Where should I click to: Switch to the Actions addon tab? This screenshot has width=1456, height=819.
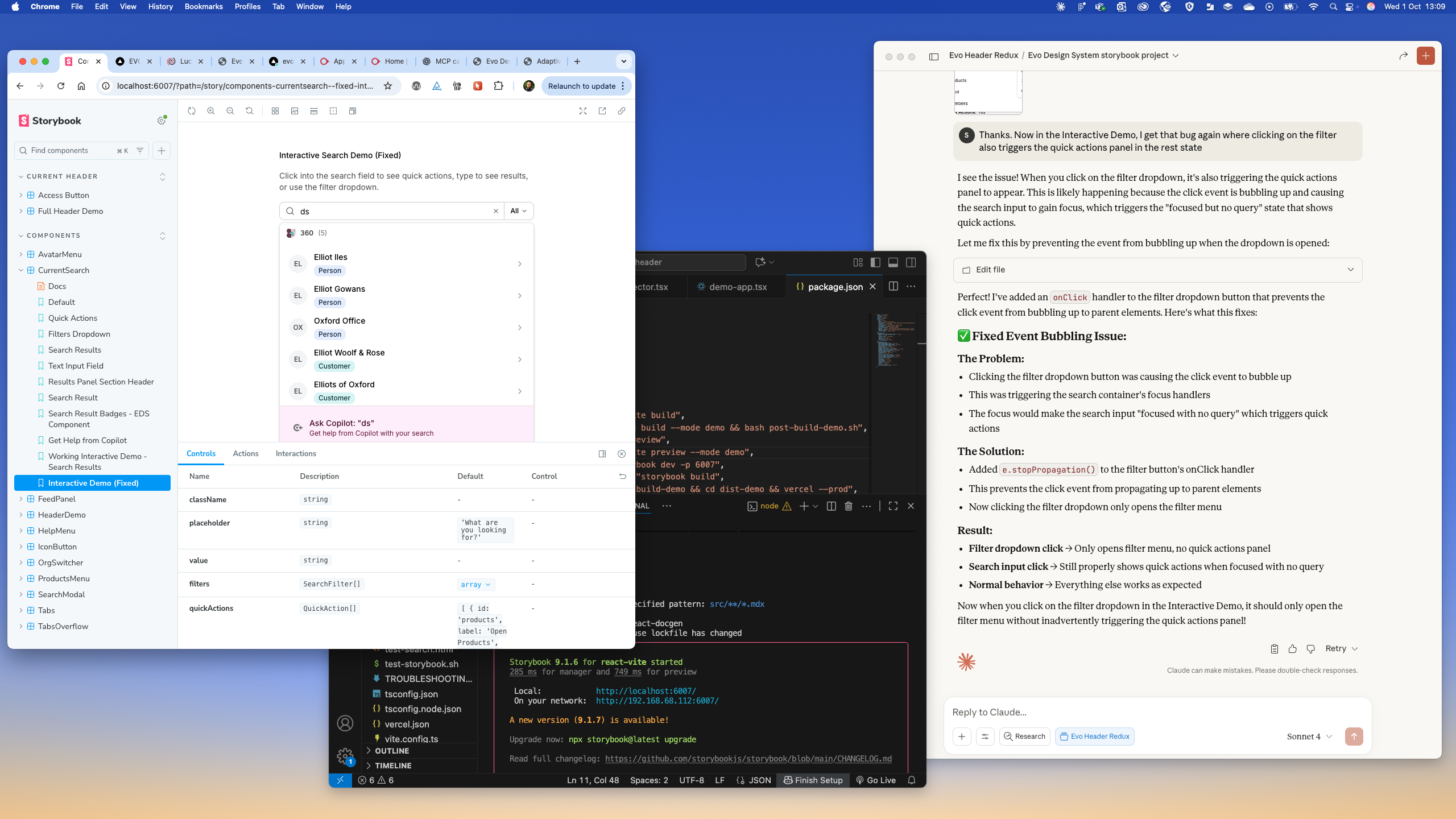coord(245,453)
